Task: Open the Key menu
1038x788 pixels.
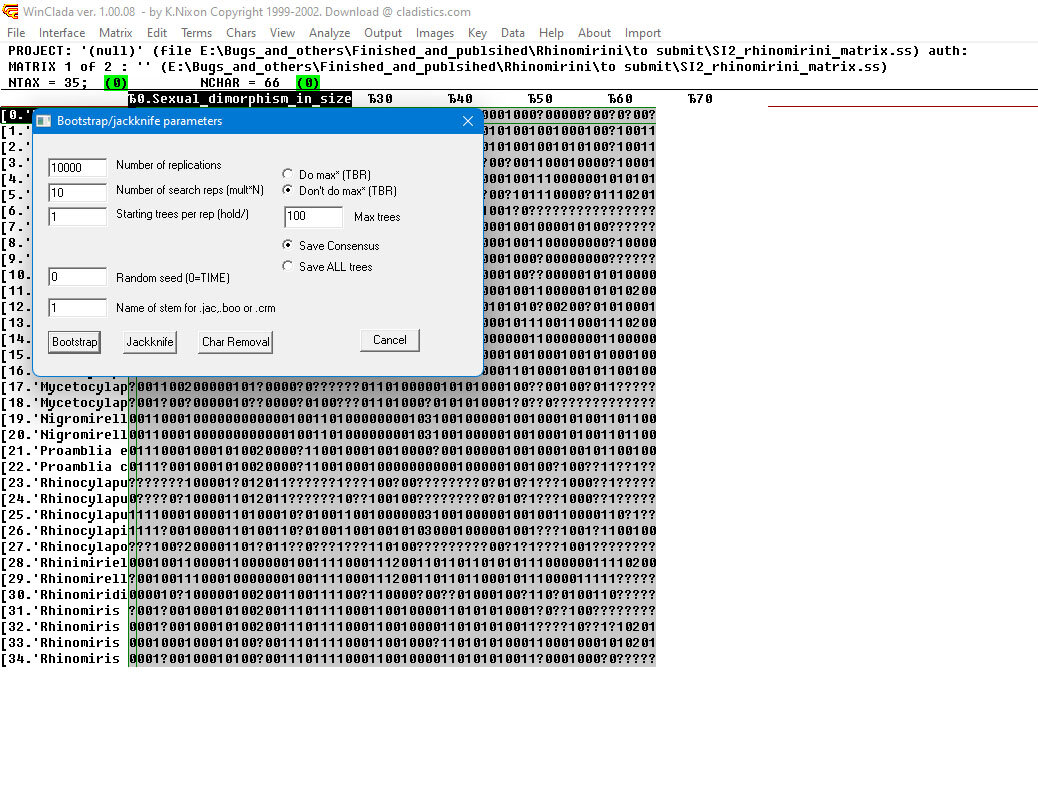Action: 477,33
